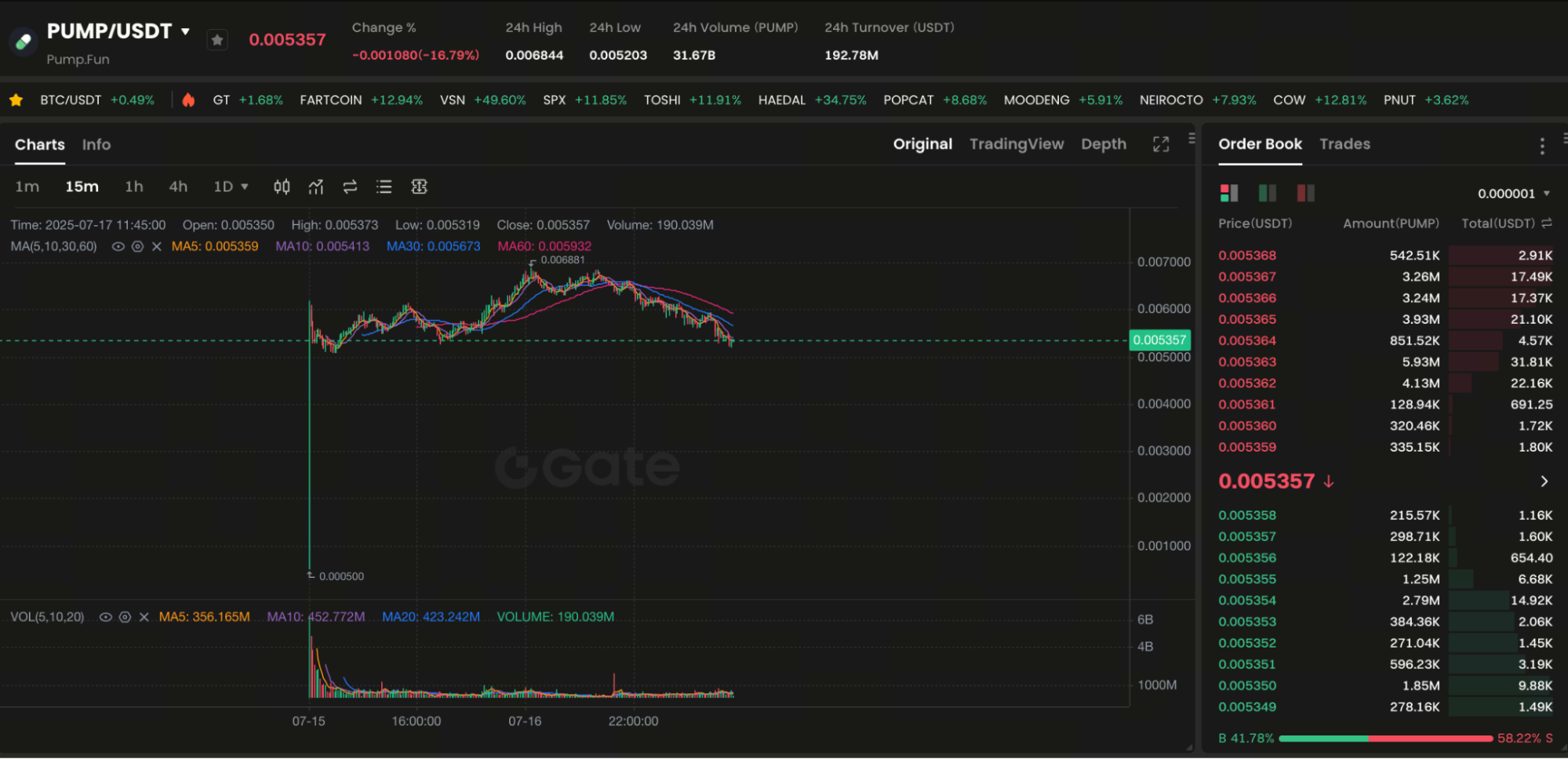Remove the VOL(5,10,20) indicator
Screen dimensions: 1568x759
click(144, 617)
